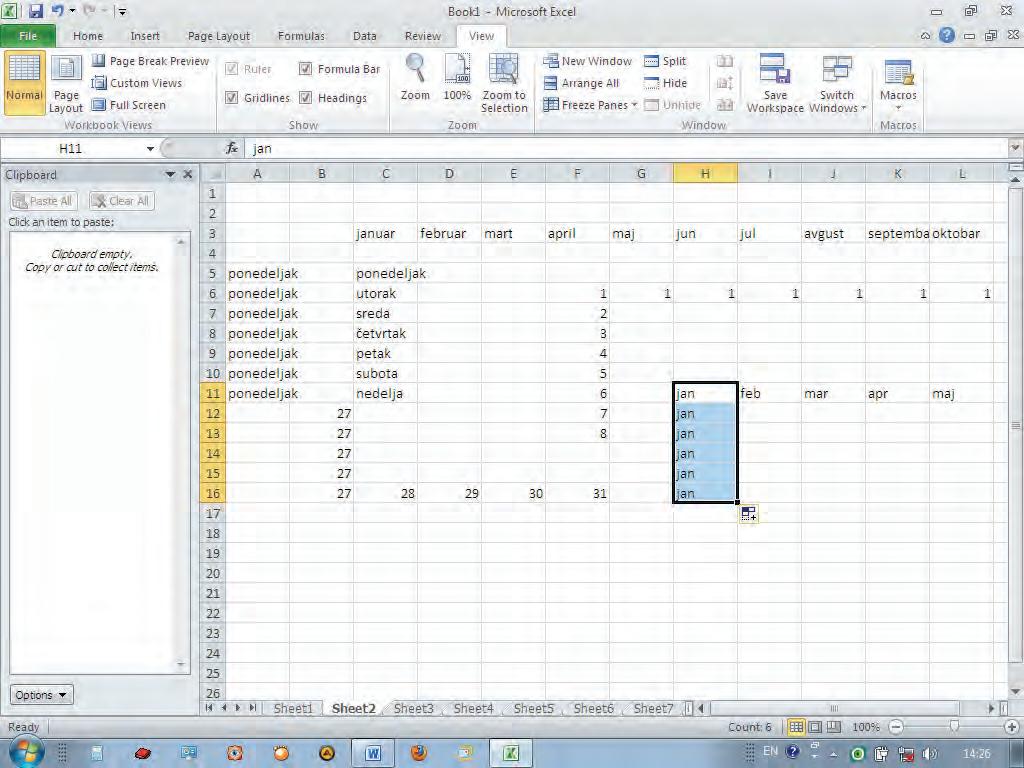
Task: Click the horizontal scrollbar thumb
Action: tap(834, 708)
